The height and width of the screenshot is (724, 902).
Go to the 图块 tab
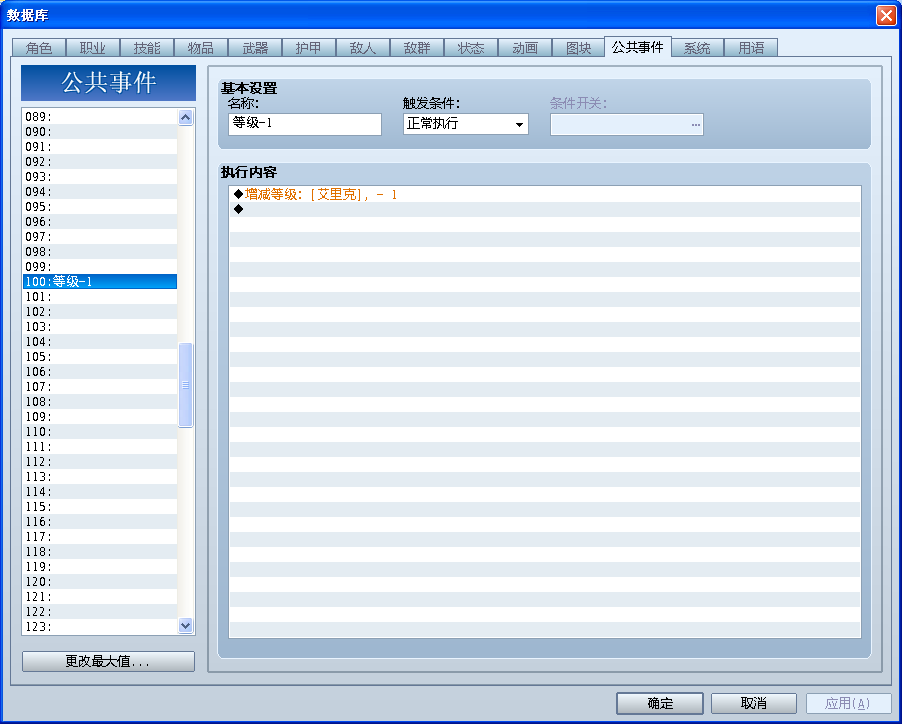579,48
